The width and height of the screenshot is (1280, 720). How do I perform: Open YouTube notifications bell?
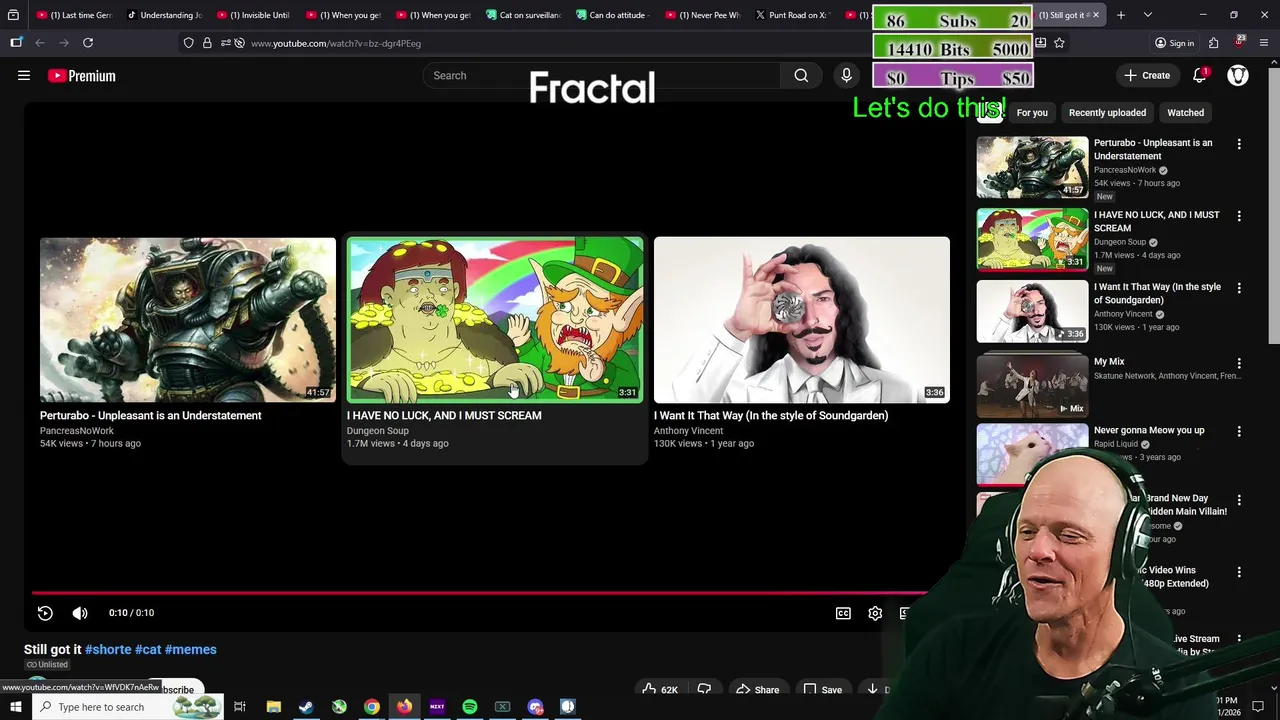pos(1200,75)
